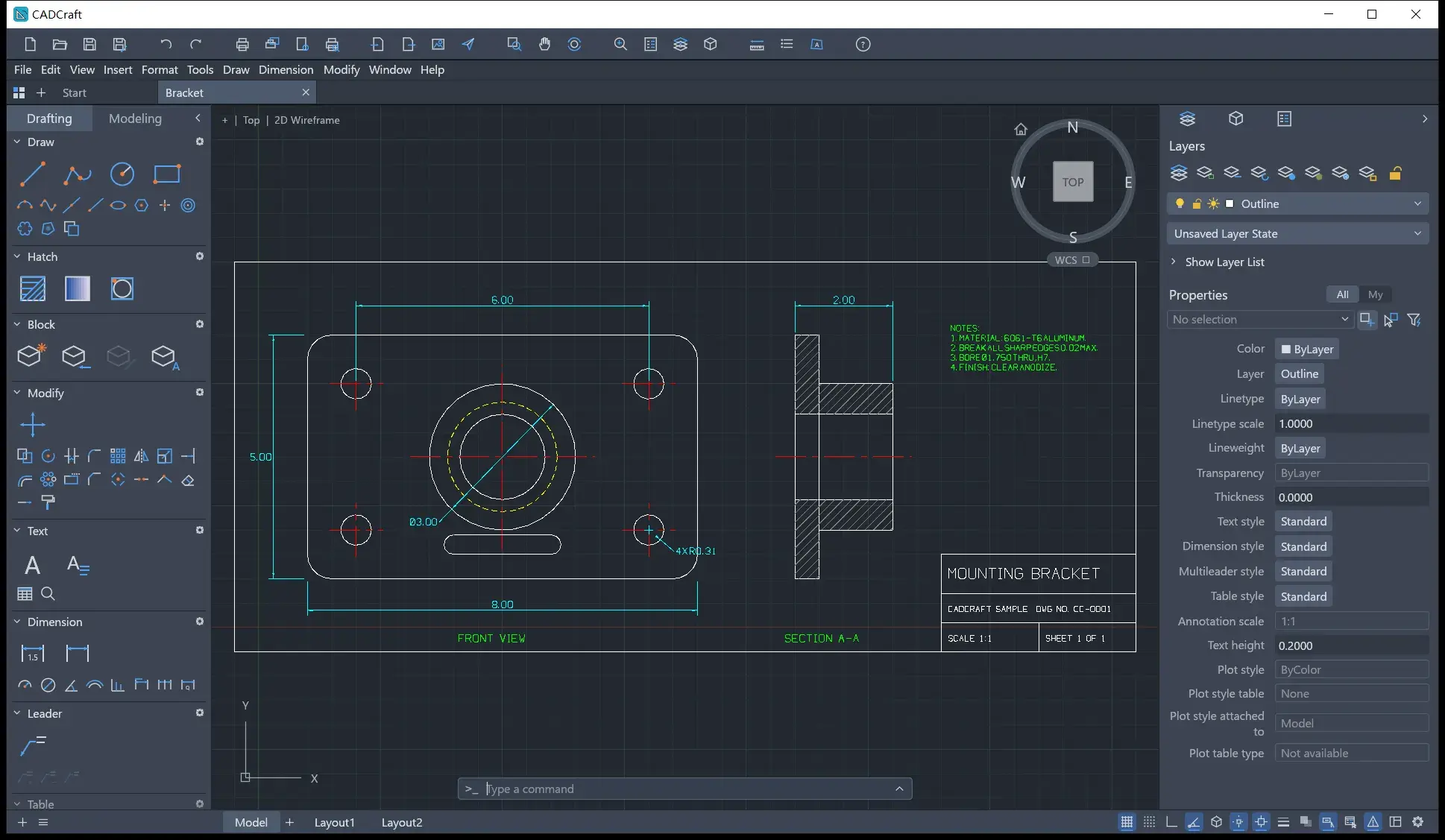Click the Top view label in viewport
The height and width of the screenshot is (840, 1445).
pos(251,120)
